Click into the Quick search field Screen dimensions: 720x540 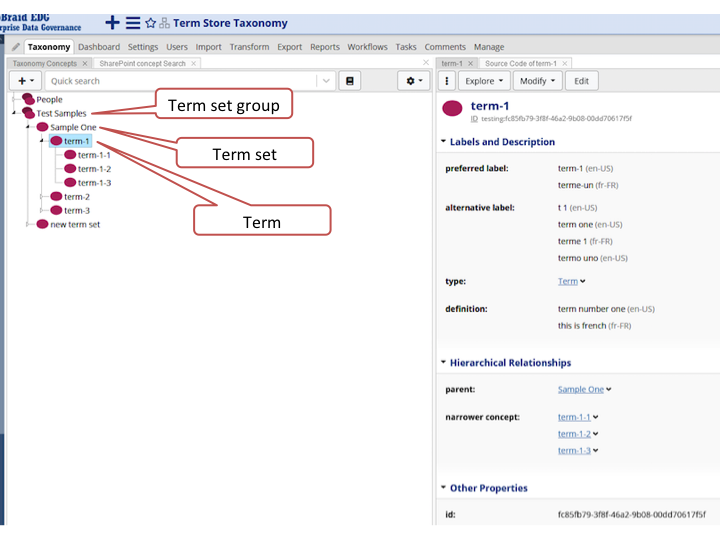pos(180,81)
